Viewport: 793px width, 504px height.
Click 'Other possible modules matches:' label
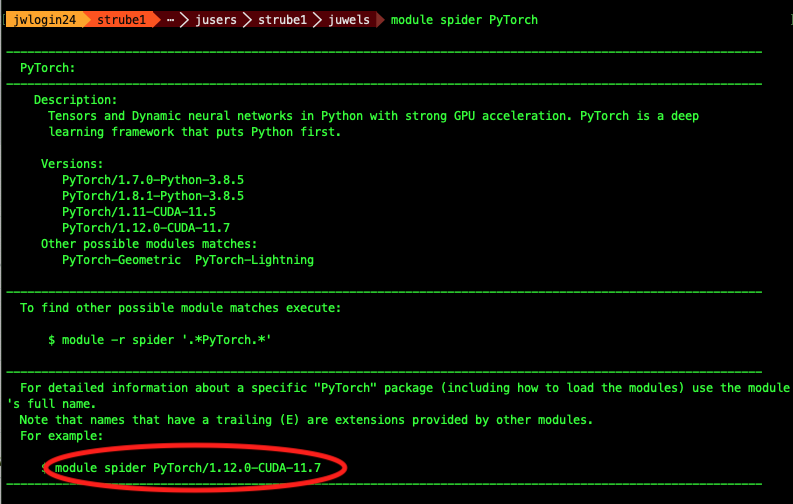pyautogui.click(x=149, y=244)
